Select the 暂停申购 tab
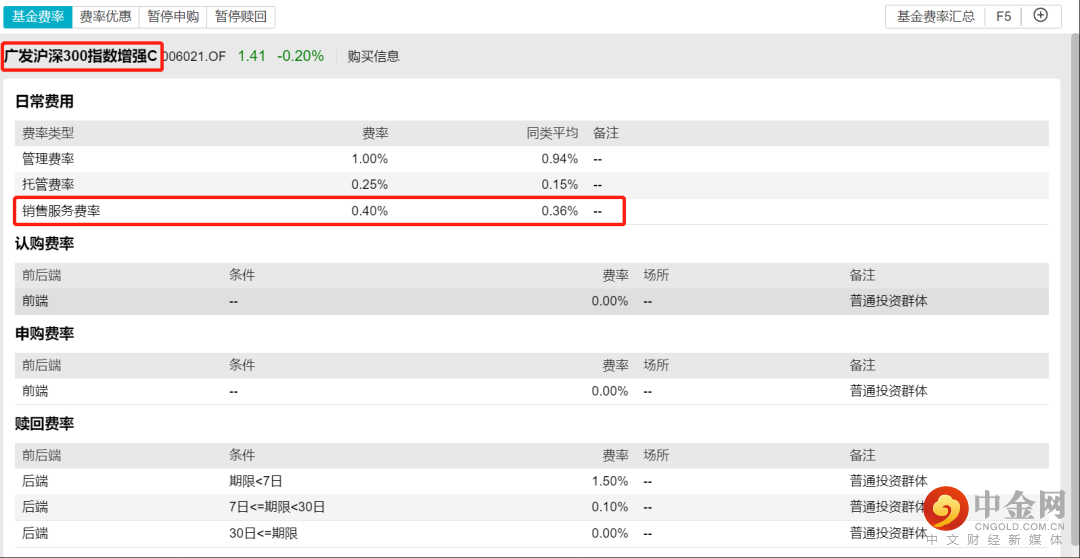The height and width of the screenshot is (558, 1080). point(173,17)
